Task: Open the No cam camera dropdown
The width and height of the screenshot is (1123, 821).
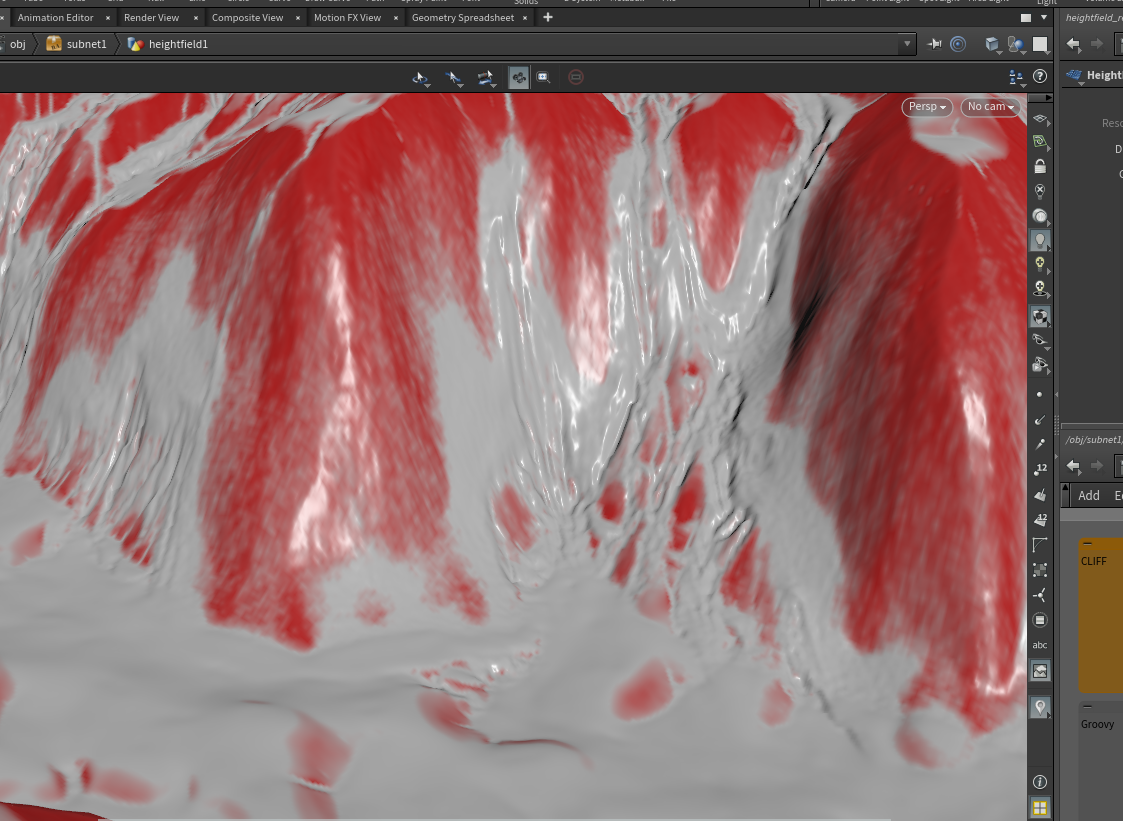Action: point(991,107)
